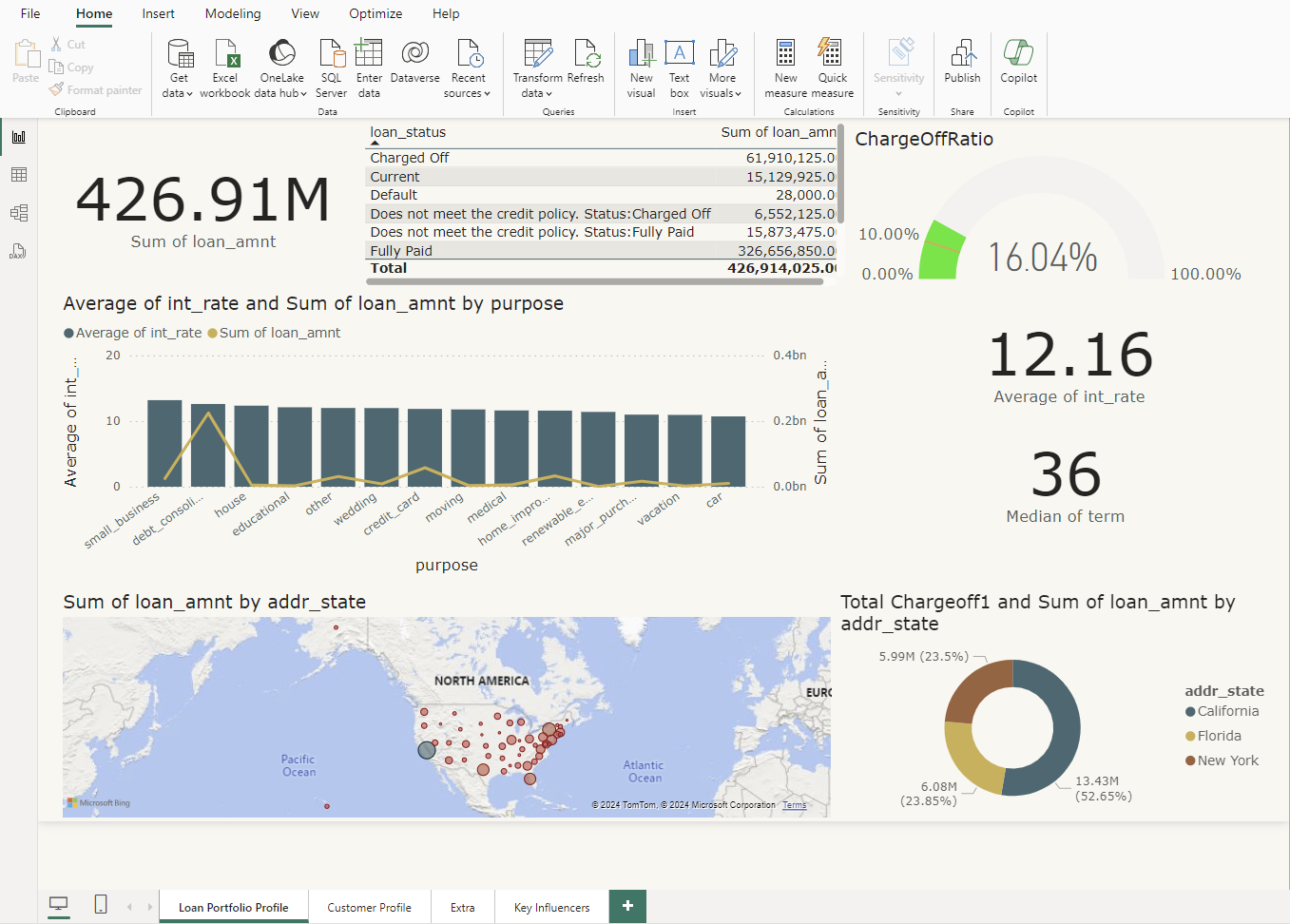Switch to Table view

(18, 175)
